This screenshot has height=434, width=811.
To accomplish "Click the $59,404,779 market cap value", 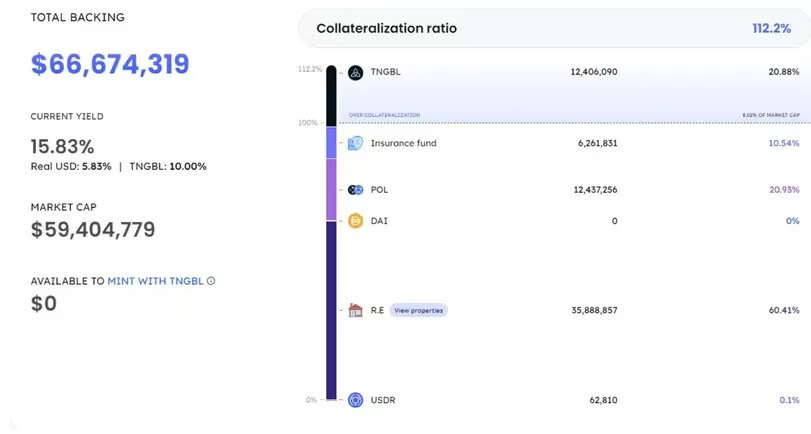I will coord(93,230).
